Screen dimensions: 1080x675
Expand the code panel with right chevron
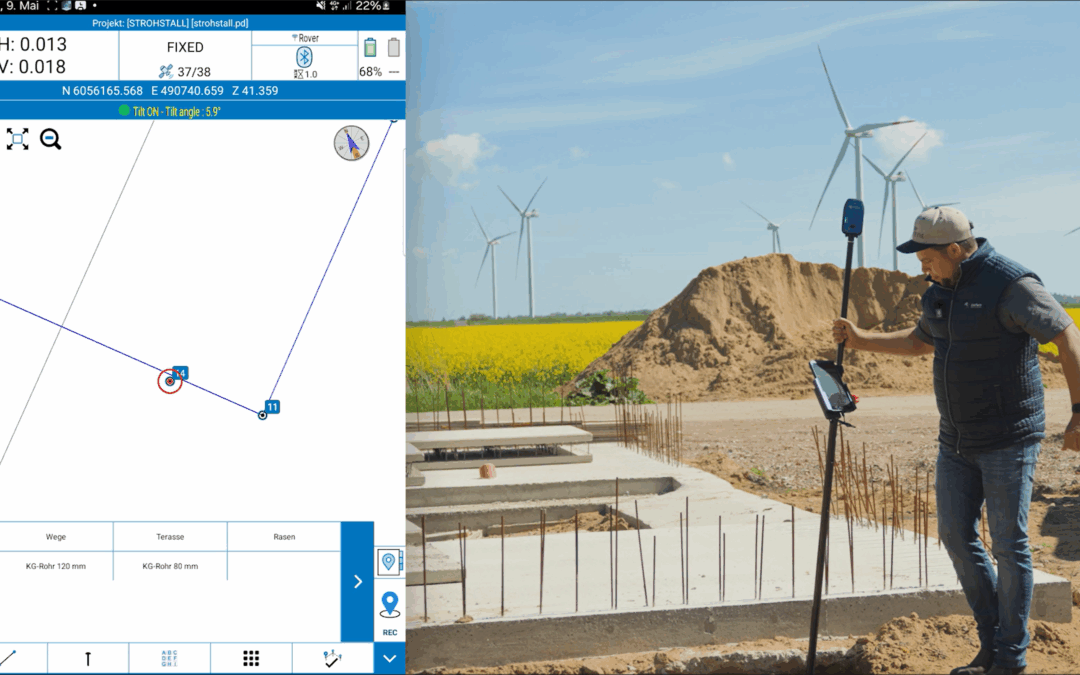pos(357,581)
